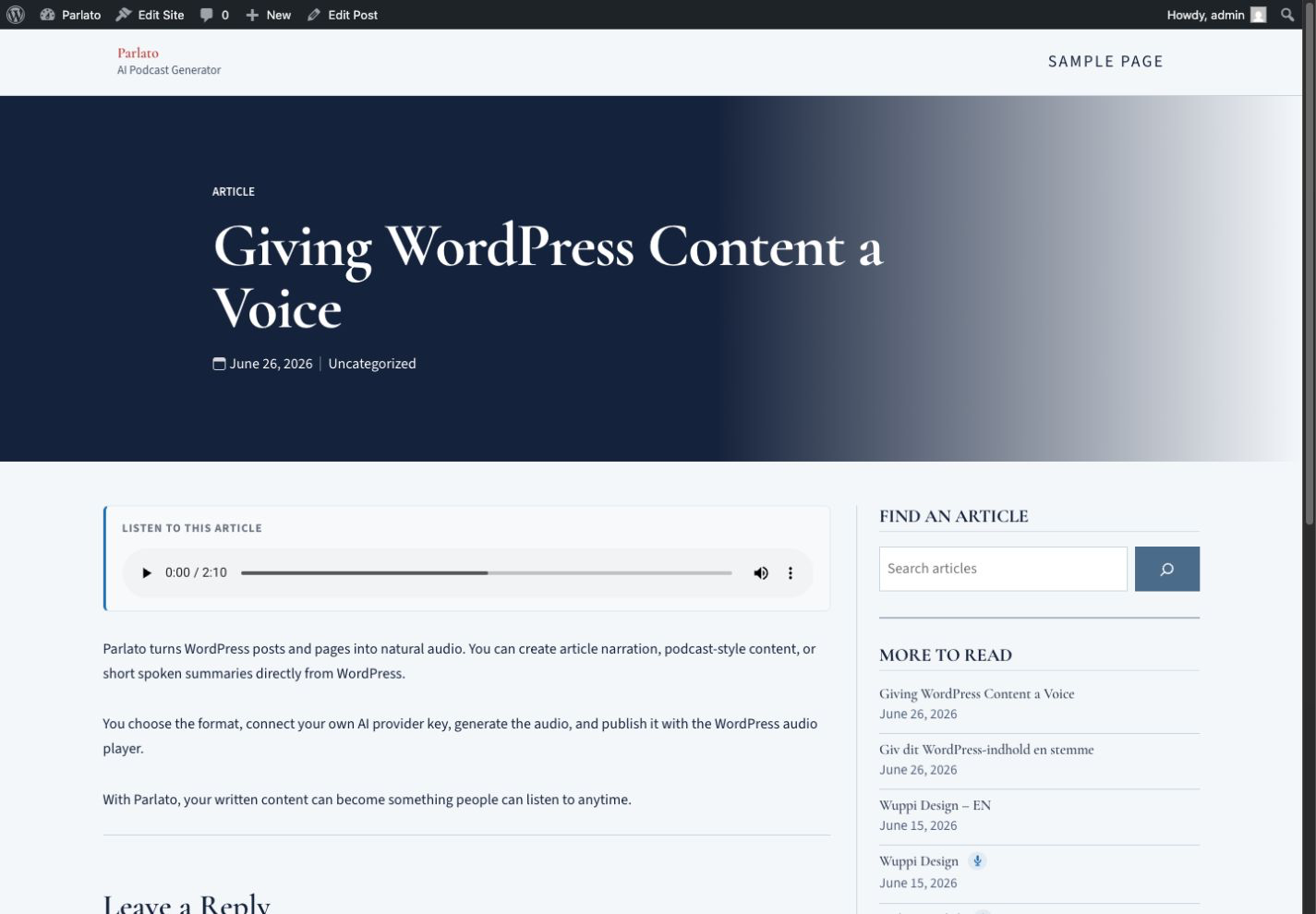The image size is (1316, 914).
Task: Click Edit Post in the admin bar
Action: [343, 15]
